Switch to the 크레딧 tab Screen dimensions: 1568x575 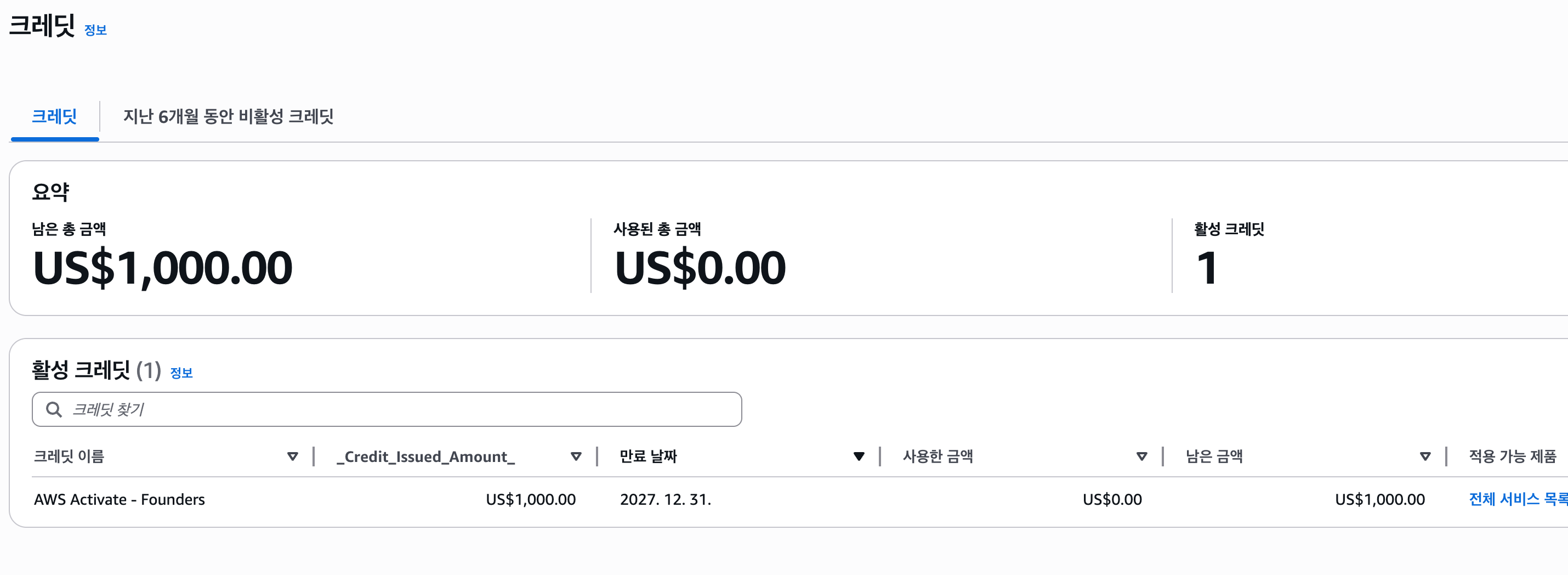pos(54,116)
